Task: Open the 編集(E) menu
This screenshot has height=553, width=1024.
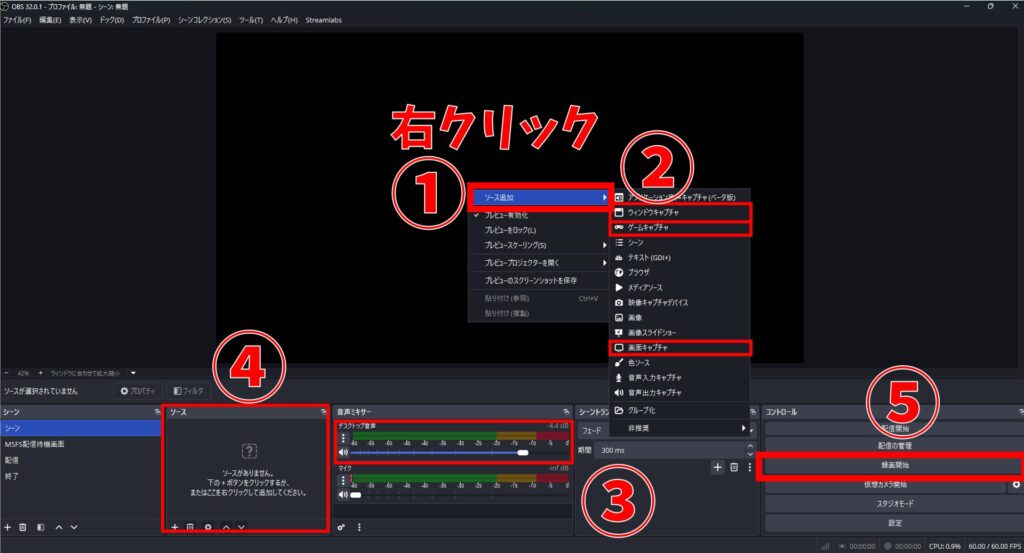Action: point(50,20)
